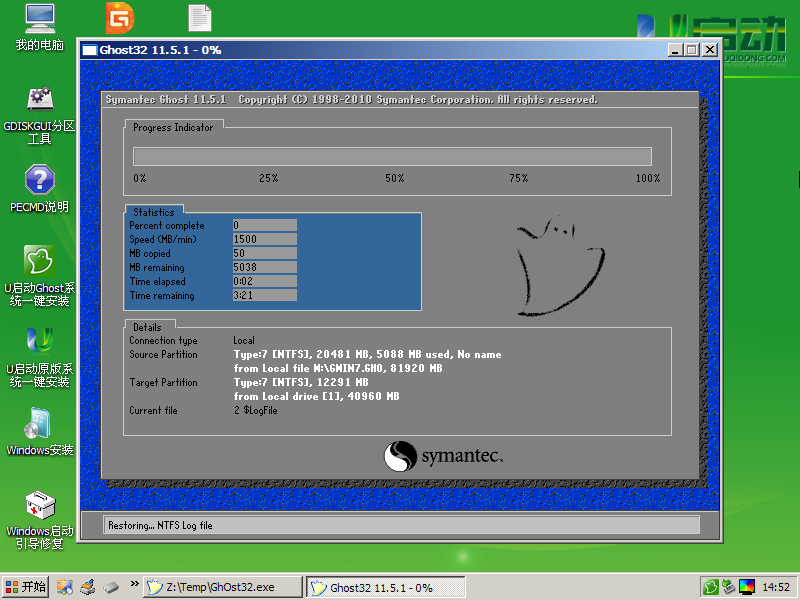800x600 pixels.
Task: Click the MB remaining value 5038
Action: (x=265, y=267)
